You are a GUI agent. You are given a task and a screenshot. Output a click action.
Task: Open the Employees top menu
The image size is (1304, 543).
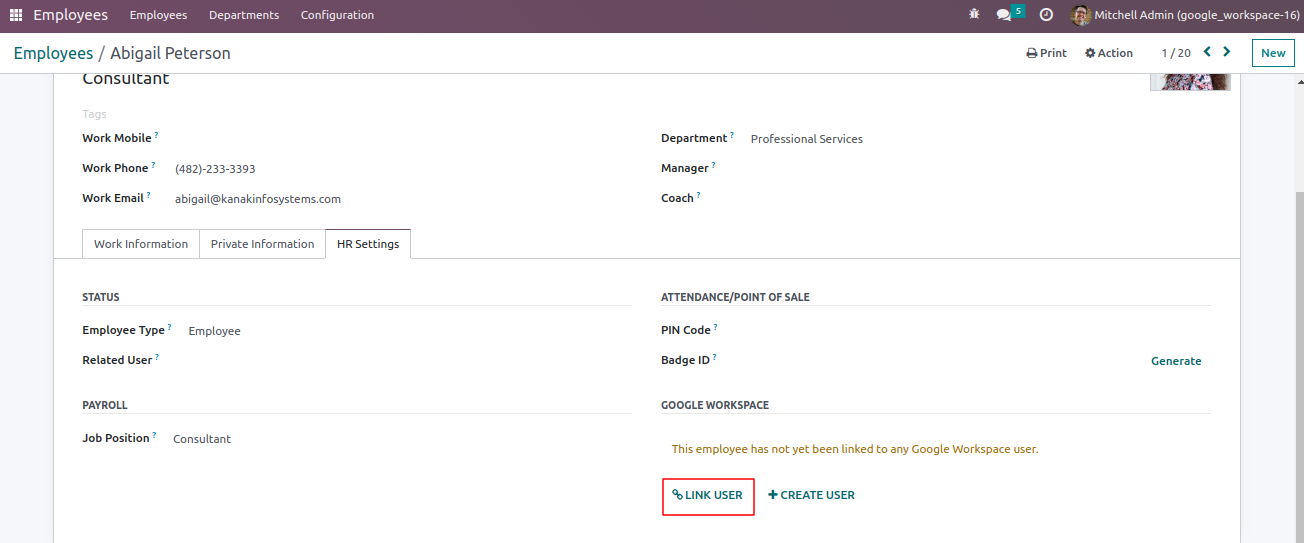tap(158, 15)
